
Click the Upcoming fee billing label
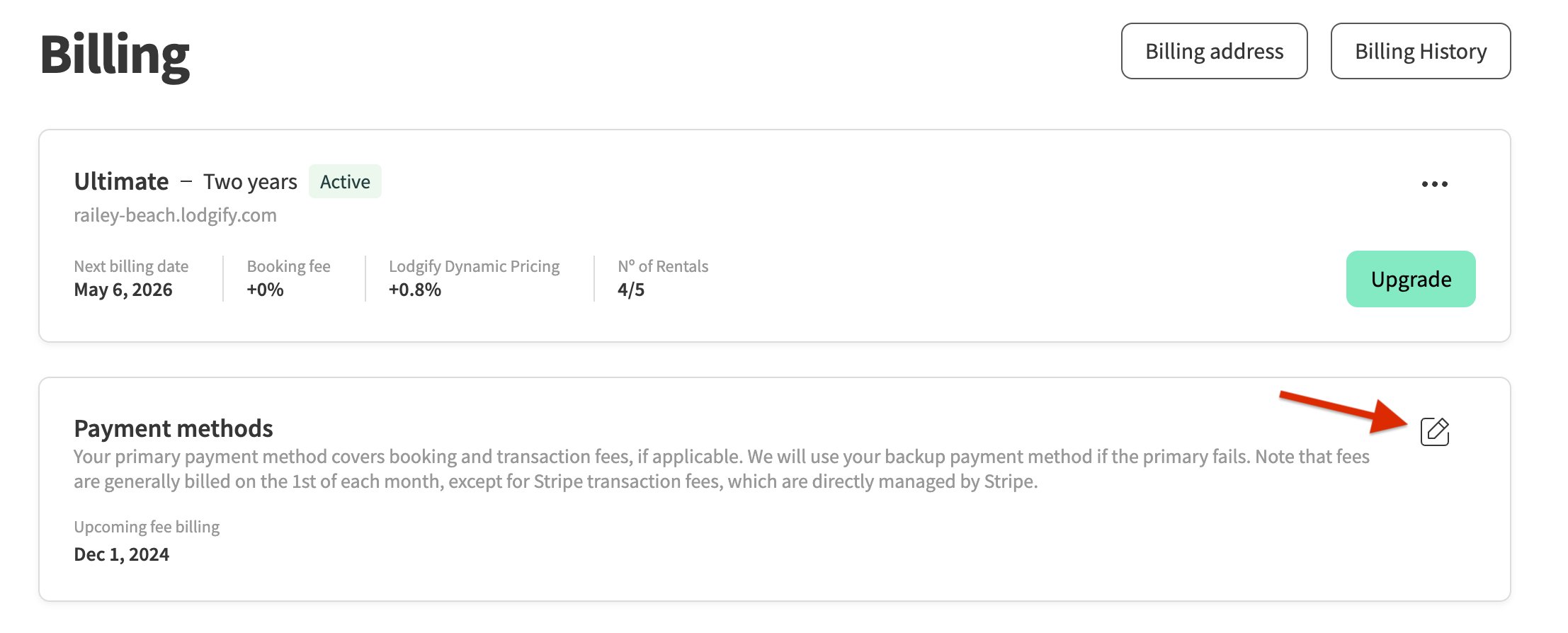pos(147,527)
